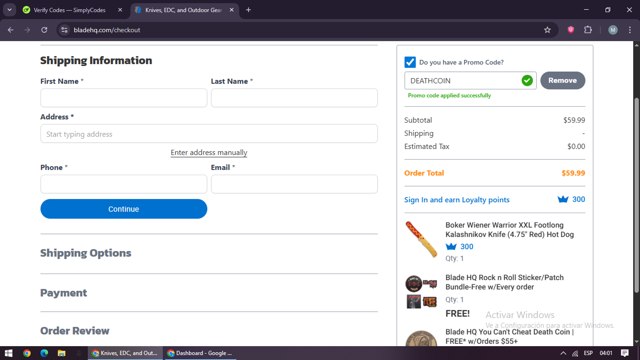Click the green promo applied checkmark icon
640x360 pixels.
pos(527,80)
